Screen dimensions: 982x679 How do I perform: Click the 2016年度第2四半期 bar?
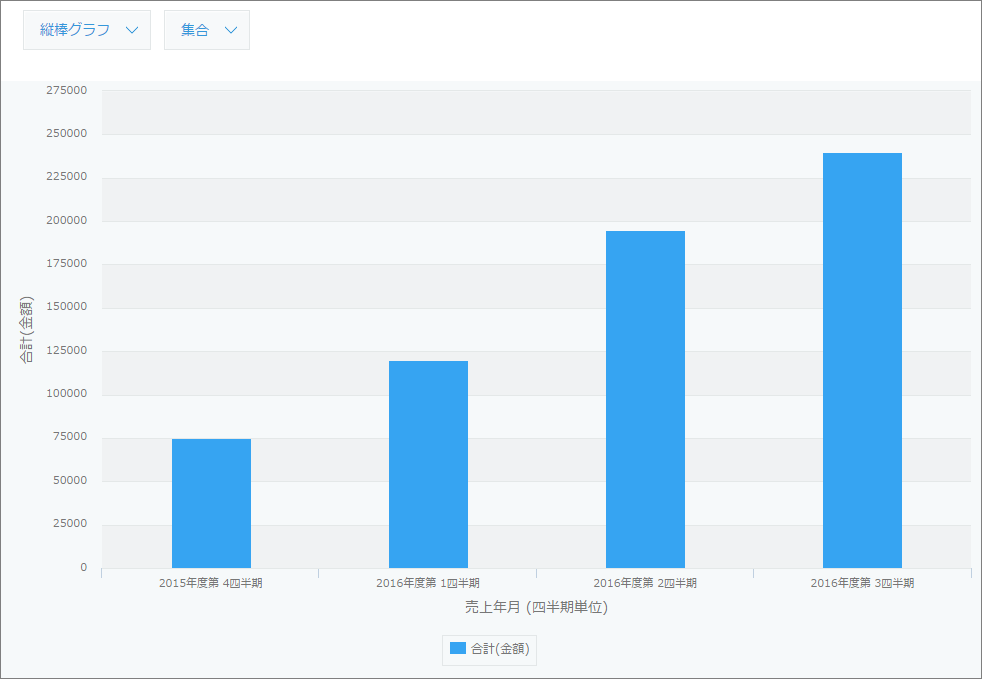(x=645, y=400)
